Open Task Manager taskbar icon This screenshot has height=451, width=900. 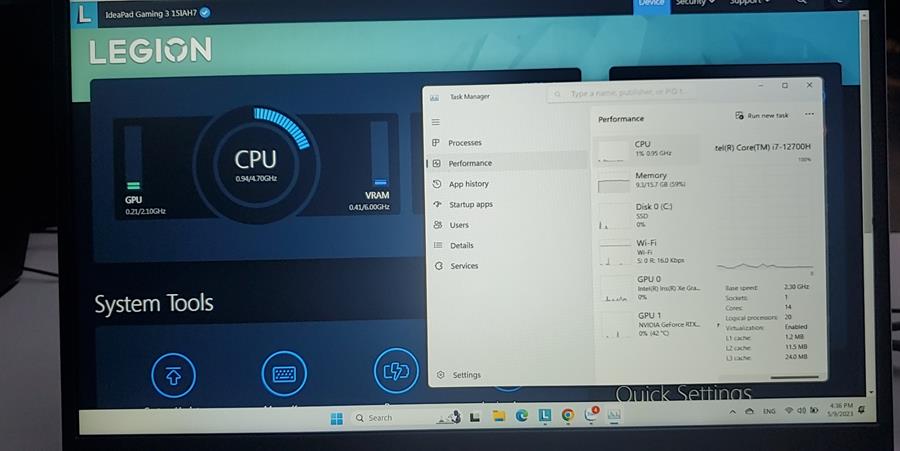(x=614, y=414)
